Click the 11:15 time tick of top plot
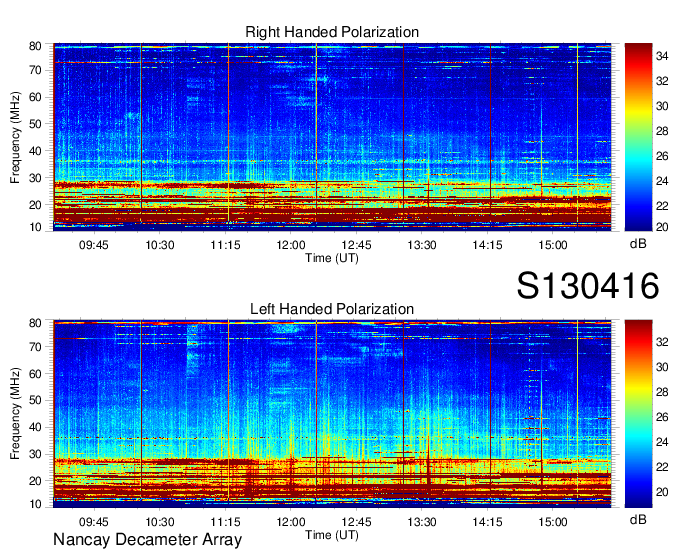Viewport: 680px width, 552px height. tap(225, 245)
